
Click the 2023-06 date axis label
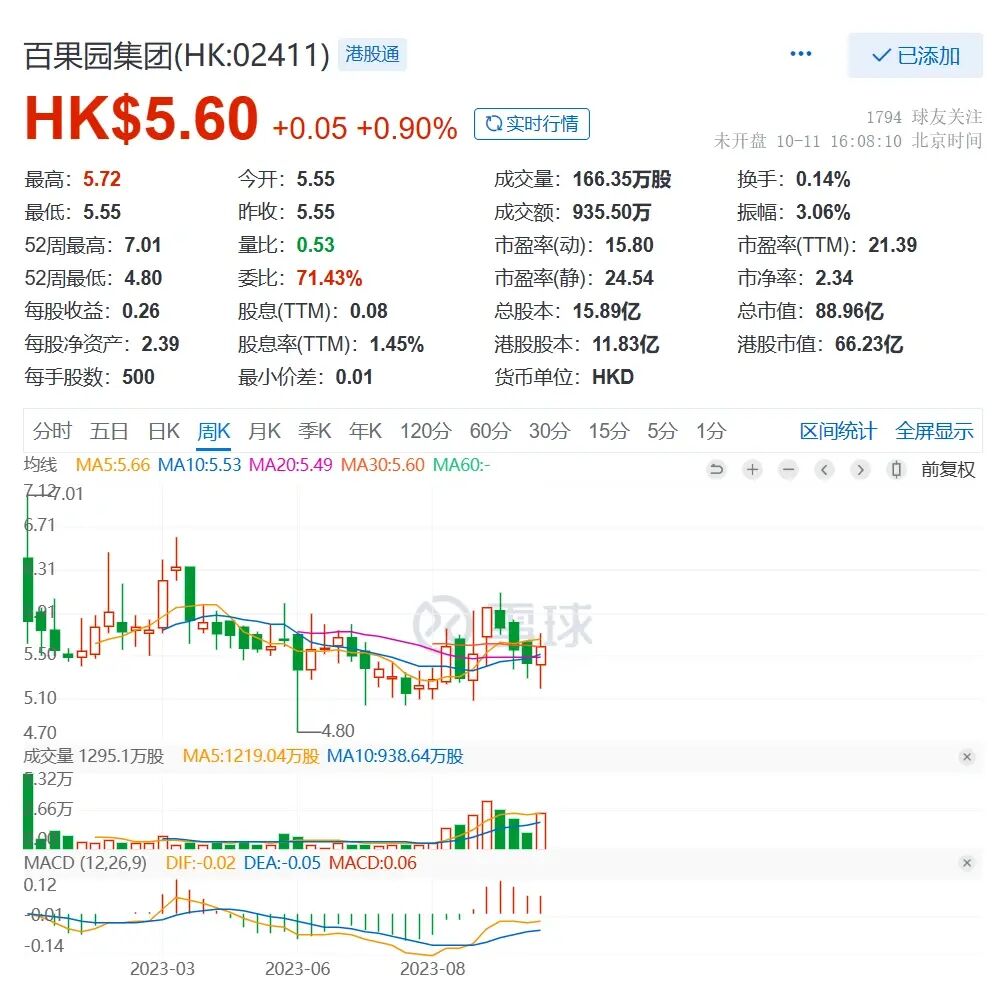coord(298,968)
